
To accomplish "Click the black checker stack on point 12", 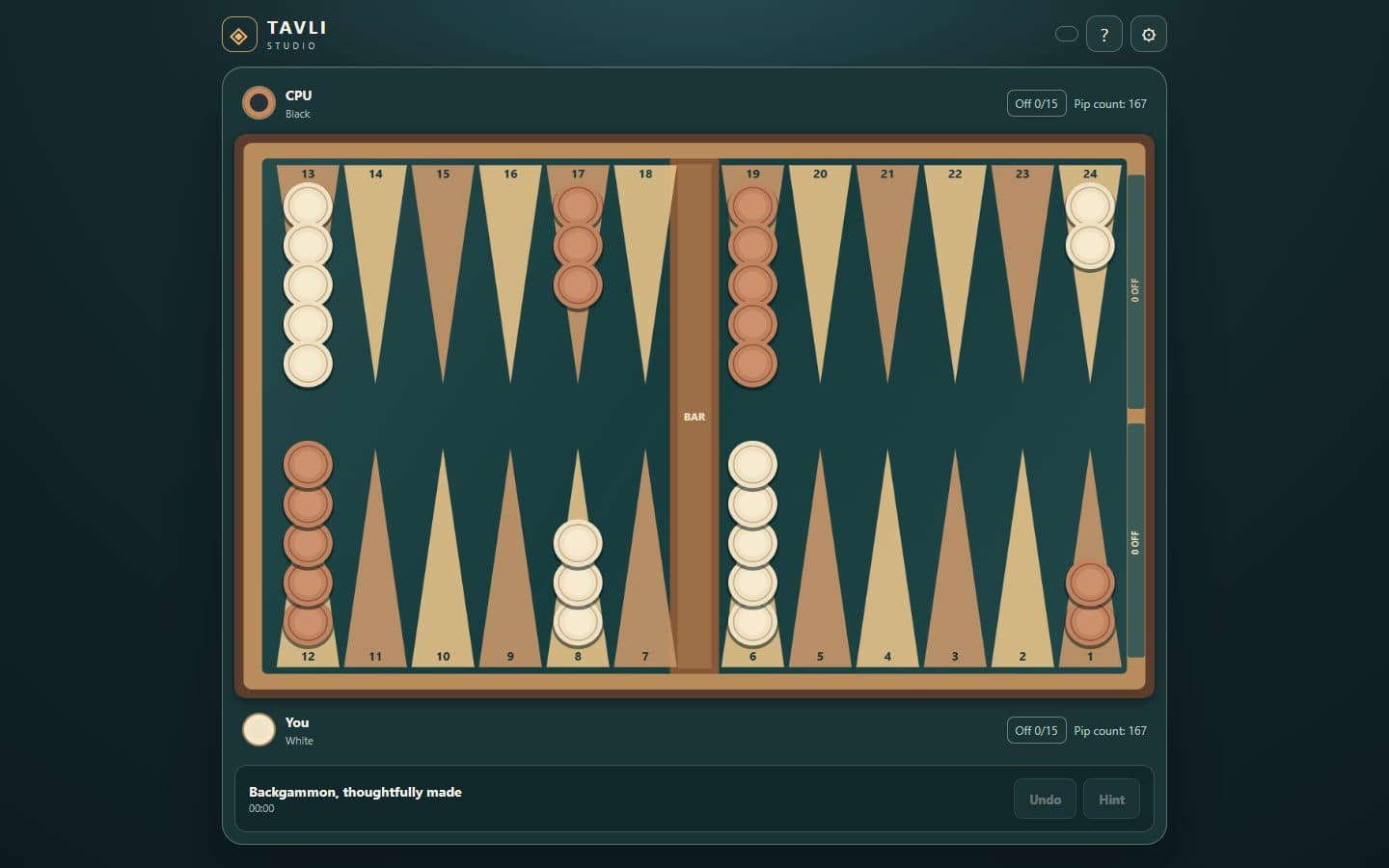I will click(x=308, y=543).
